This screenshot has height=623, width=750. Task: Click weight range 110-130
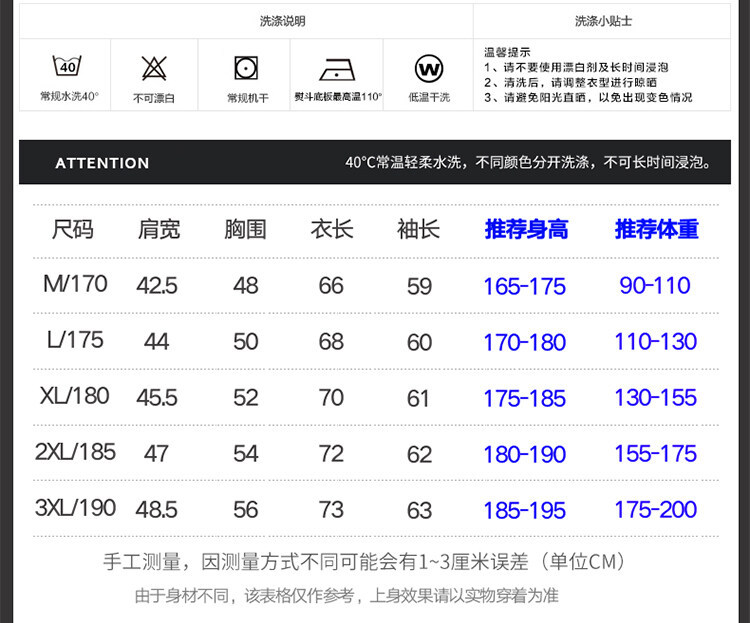(x=655, y=342)
